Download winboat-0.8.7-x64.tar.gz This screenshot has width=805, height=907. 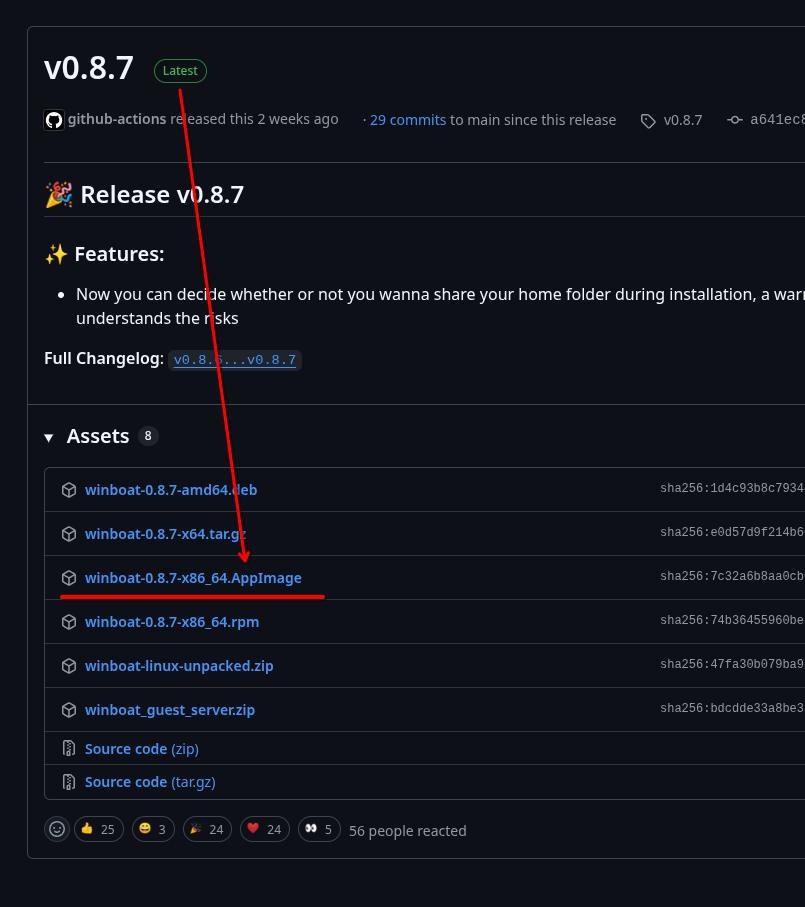pos(165,534)
